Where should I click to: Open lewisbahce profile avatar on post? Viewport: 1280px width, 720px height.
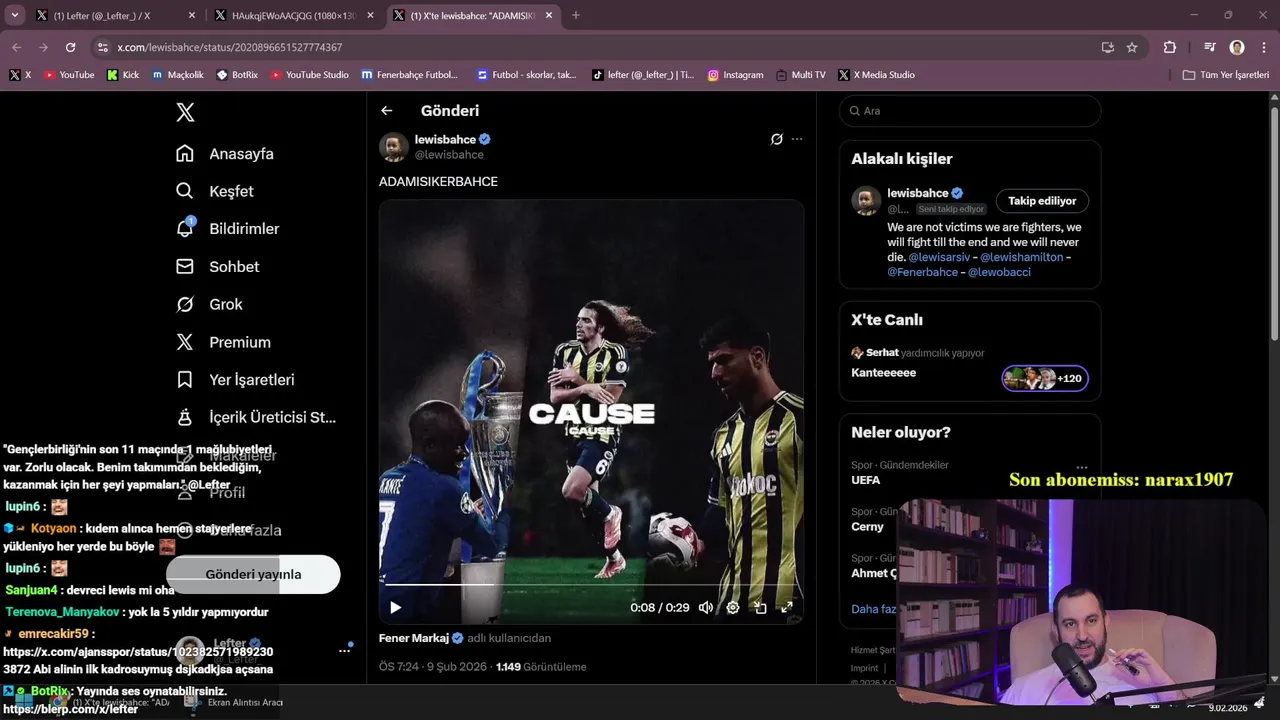(x=393, y=147)
